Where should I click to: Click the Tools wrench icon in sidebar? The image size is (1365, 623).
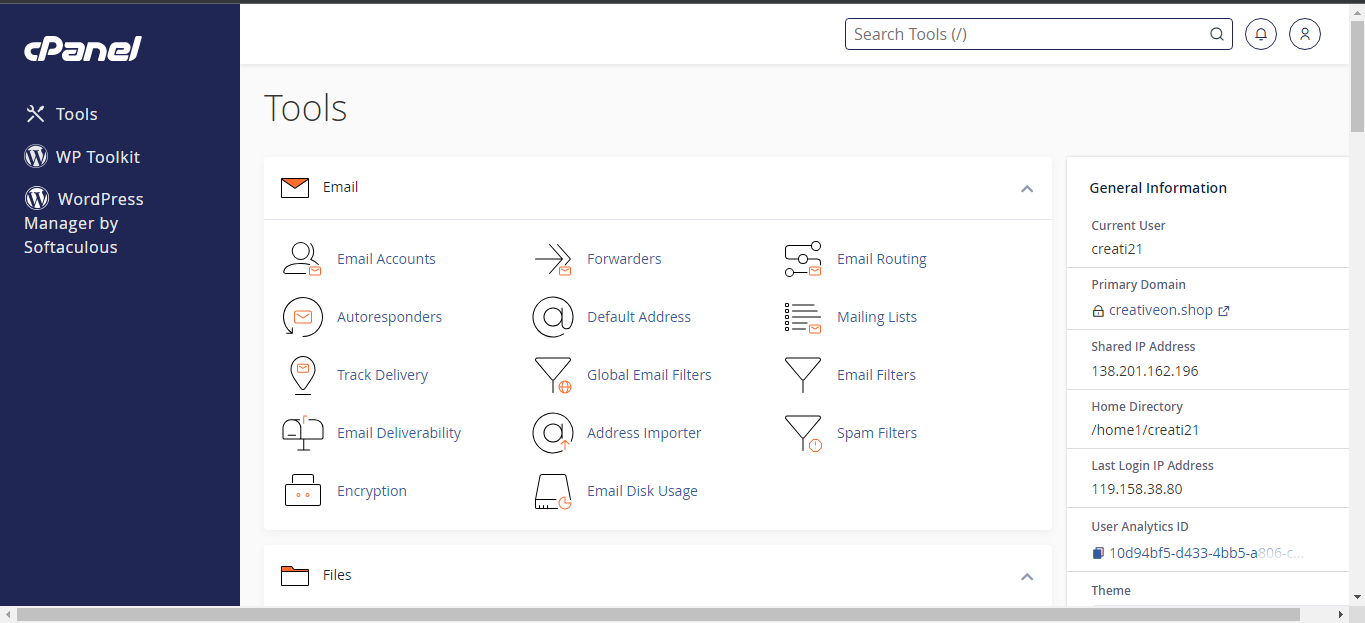[x=36, y=114]
